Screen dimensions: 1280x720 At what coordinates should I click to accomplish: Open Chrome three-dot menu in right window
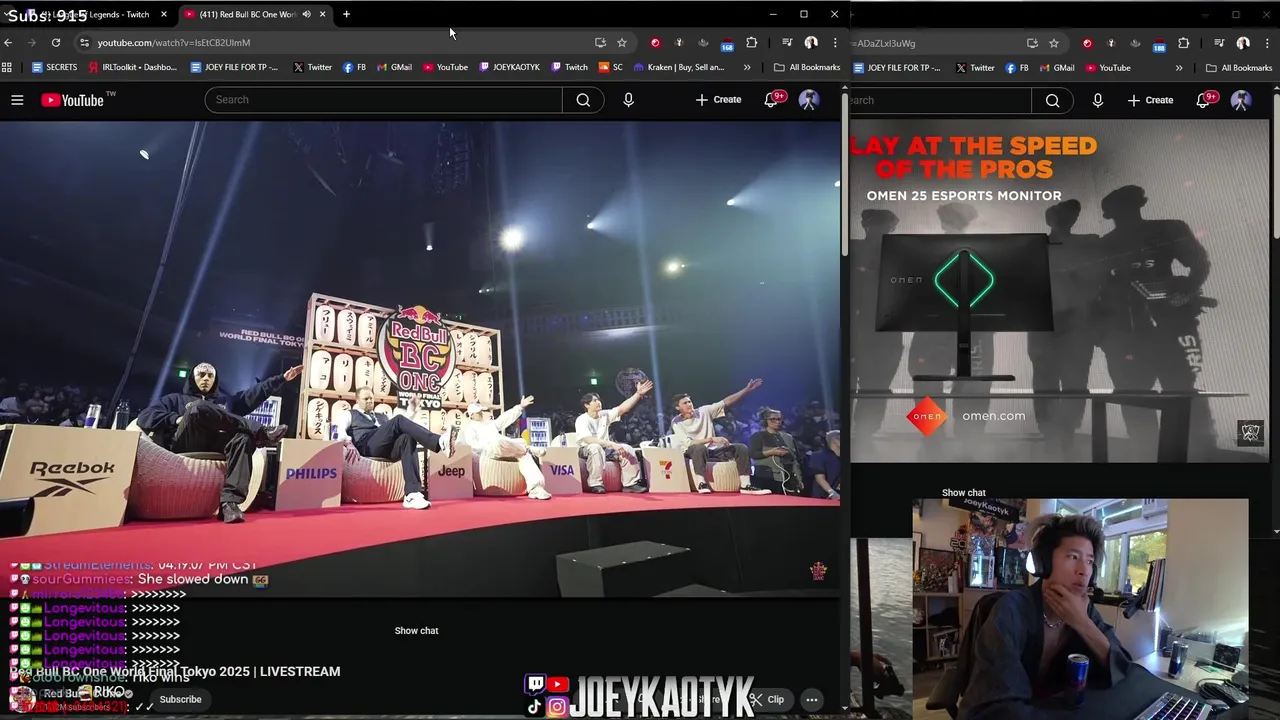click(1267, 43)
